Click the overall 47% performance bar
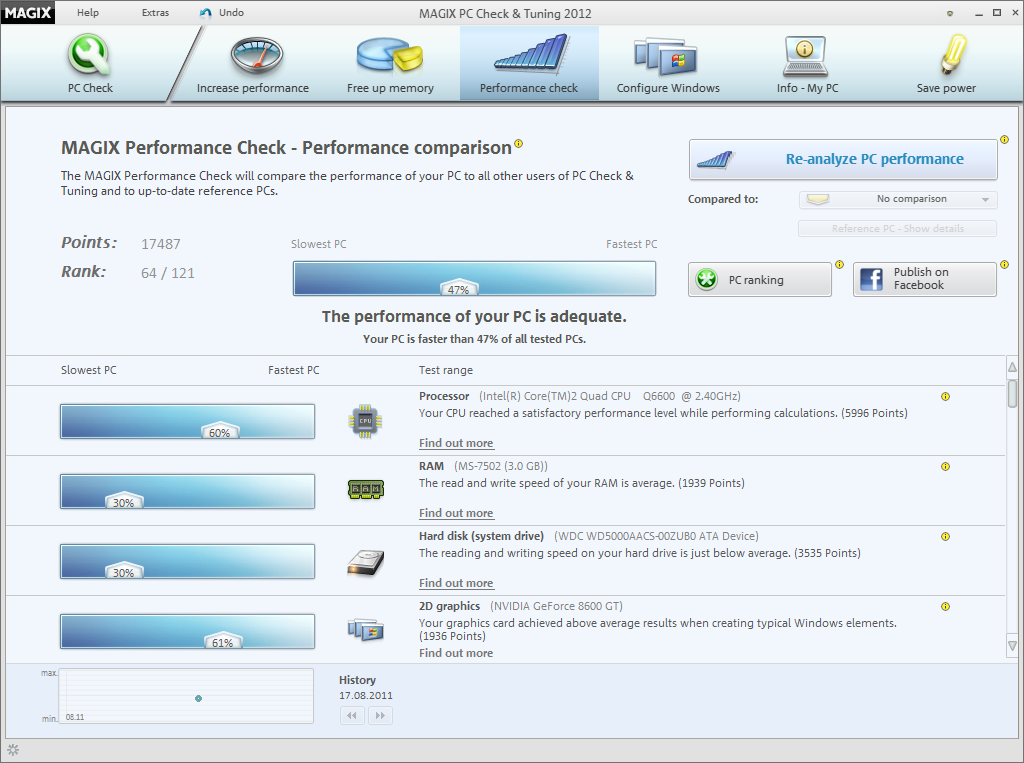 (x=474, y=278)
